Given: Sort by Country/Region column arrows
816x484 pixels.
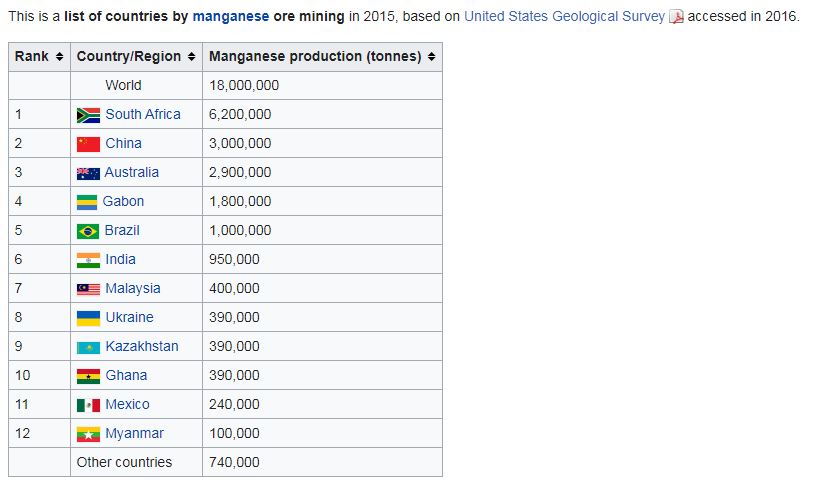Looking at the screenshot, I should click(x=192, y=57).
